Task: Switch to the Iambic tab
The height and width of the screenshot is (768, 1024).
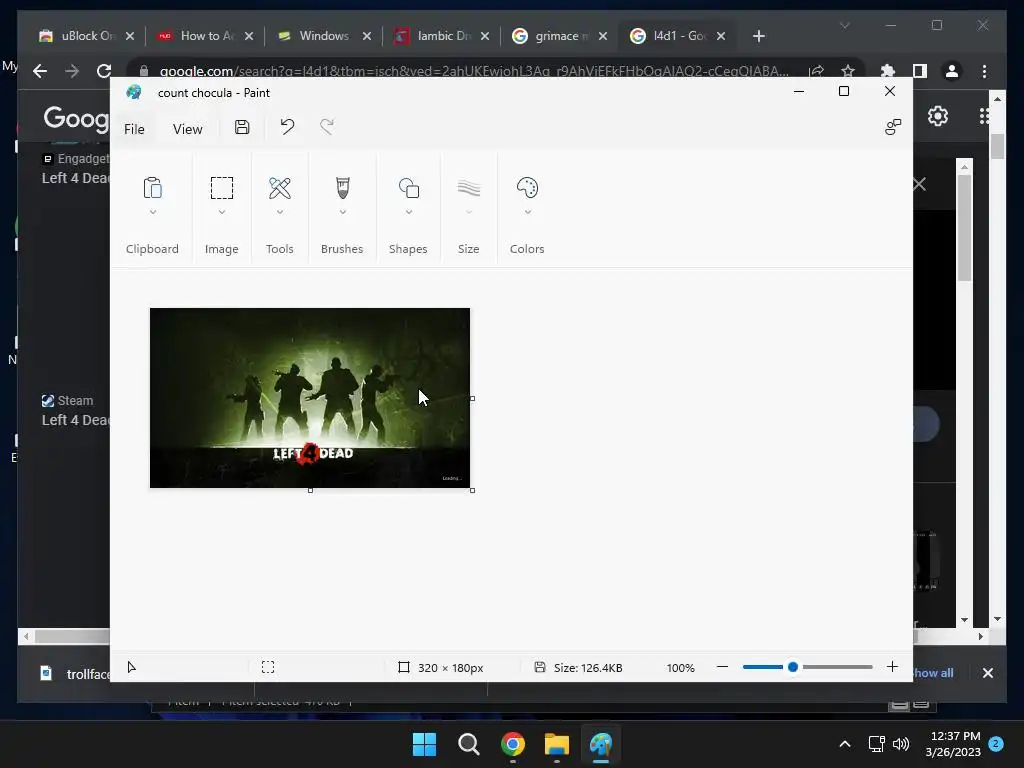Action: coord(441,36)
